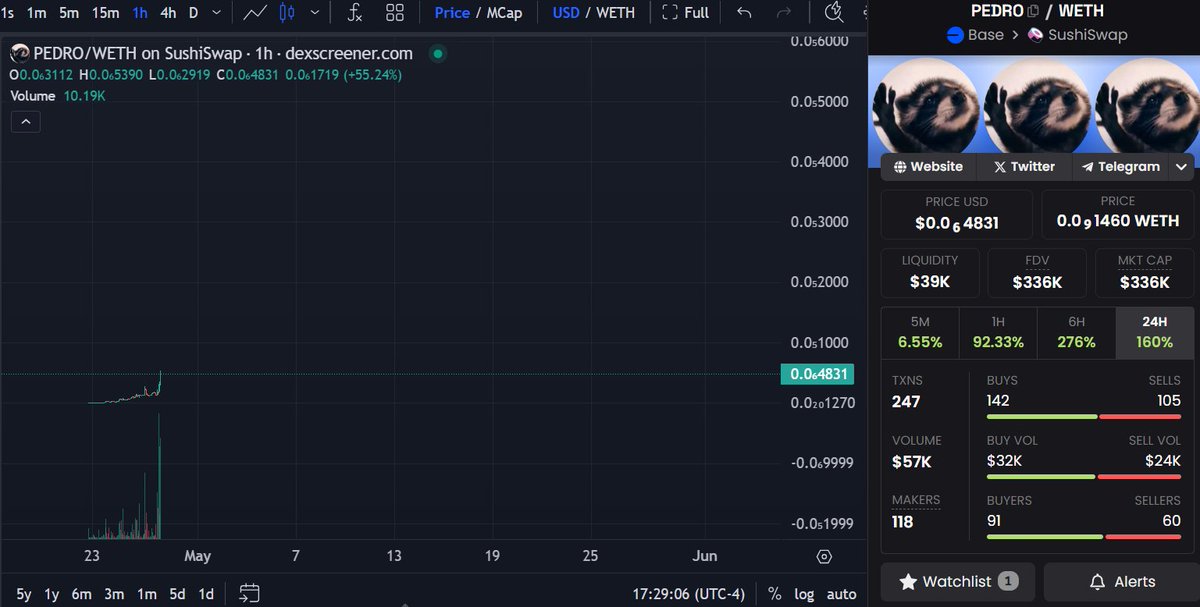The image size is (1200, 607).
Task: Expand more social links beside Telegram
Action: pos(1181,167)
